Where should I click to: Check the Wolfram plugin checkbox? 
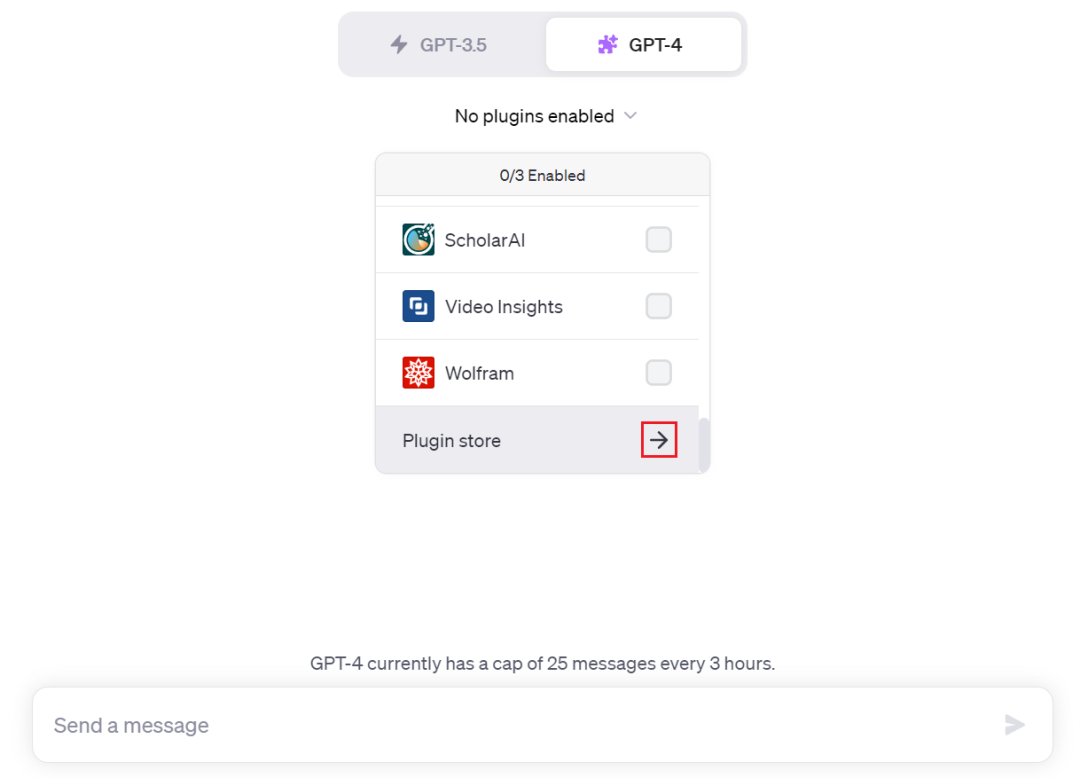(658, 373)
